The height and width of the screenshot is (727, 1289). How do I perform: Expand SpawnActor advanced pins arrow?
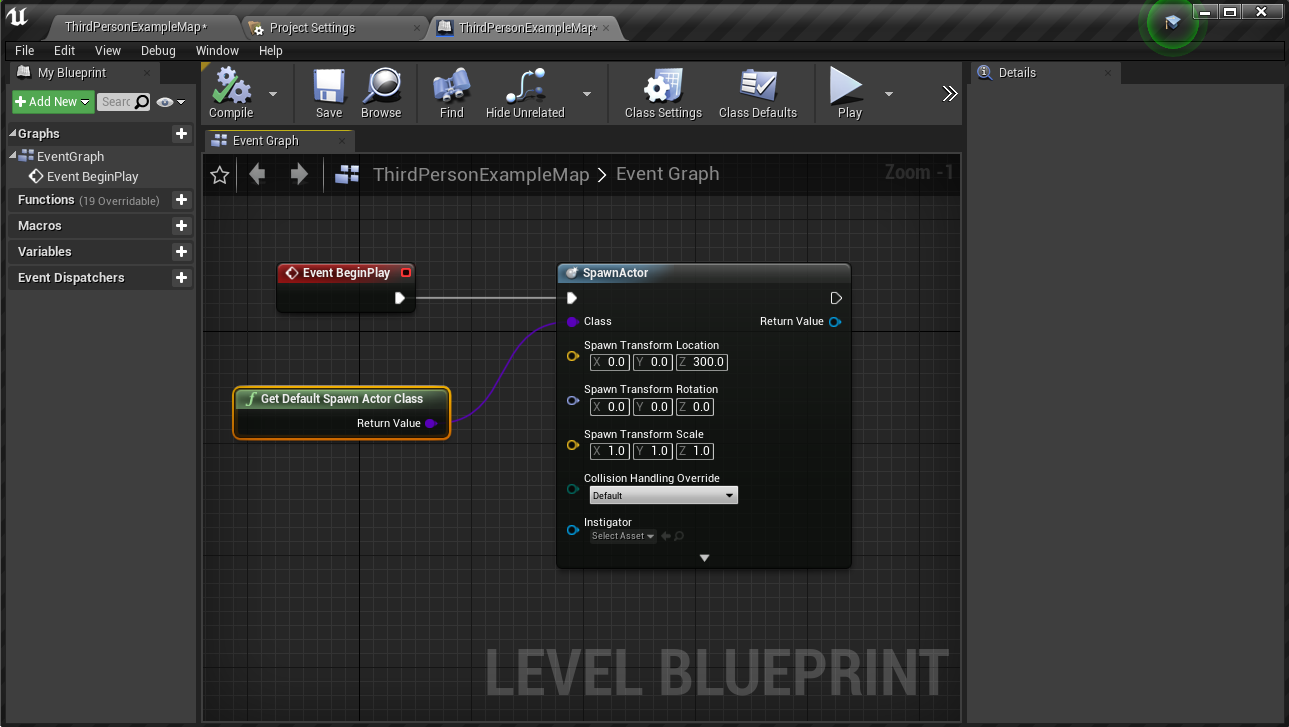[x=704, y=558]
